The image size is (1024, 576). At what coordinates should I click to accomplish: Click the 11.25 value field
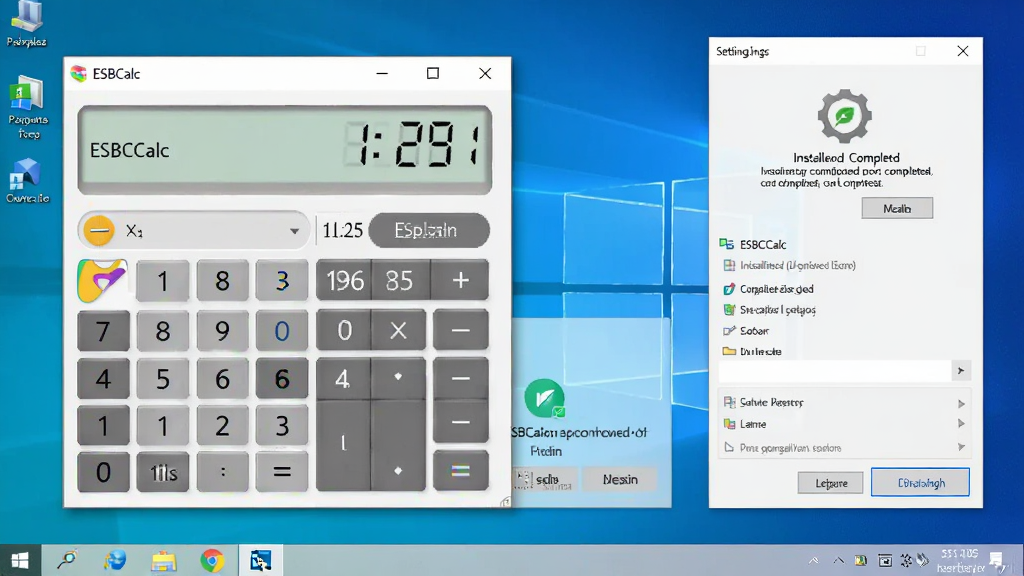coord(342,231)
